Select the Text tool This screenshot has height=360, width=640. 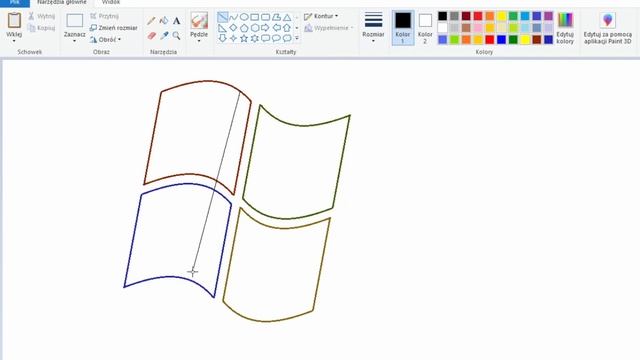pos(176,21)
